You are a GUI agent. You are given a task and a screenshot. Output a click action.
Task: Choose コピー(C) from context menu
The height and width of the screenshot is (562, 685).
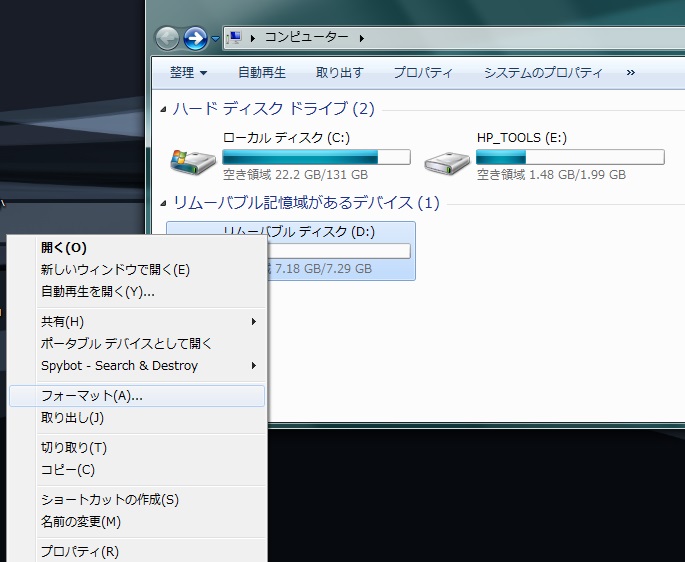coord(137,470)
